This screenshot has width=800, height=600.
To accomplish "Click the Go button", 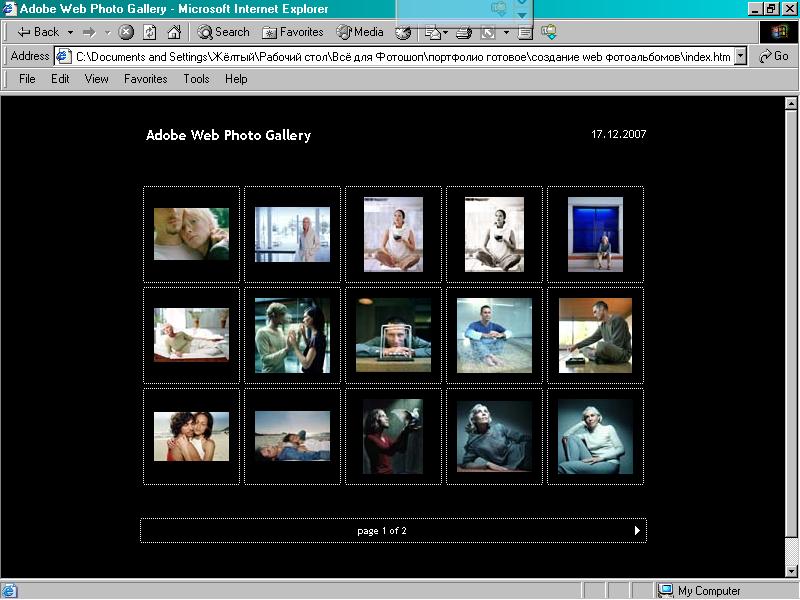I will (774, 56).
